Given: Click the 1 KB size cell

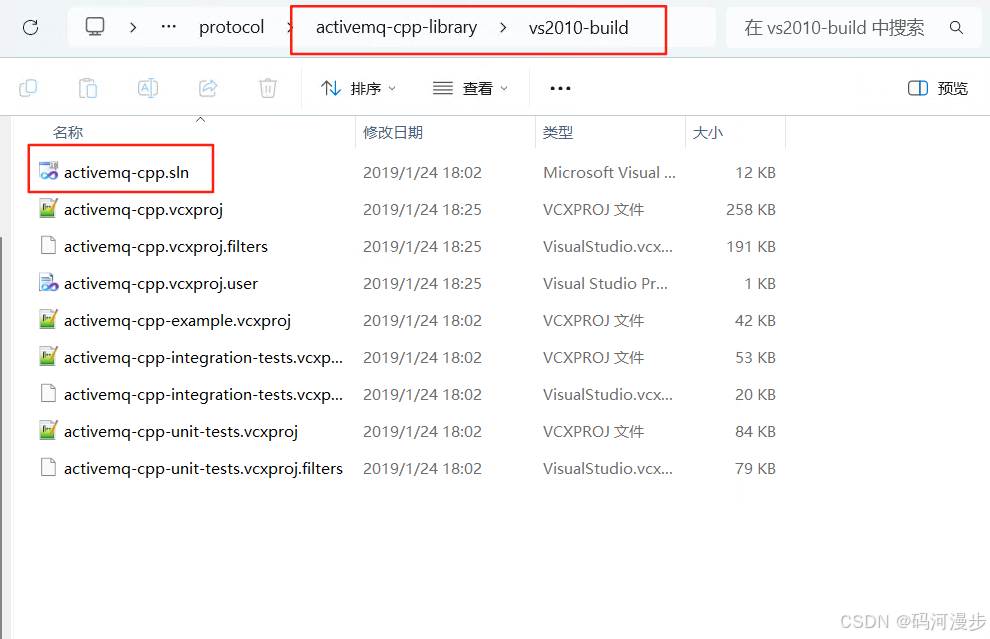Looking at the screenshot, I should [x=760, y=284].
